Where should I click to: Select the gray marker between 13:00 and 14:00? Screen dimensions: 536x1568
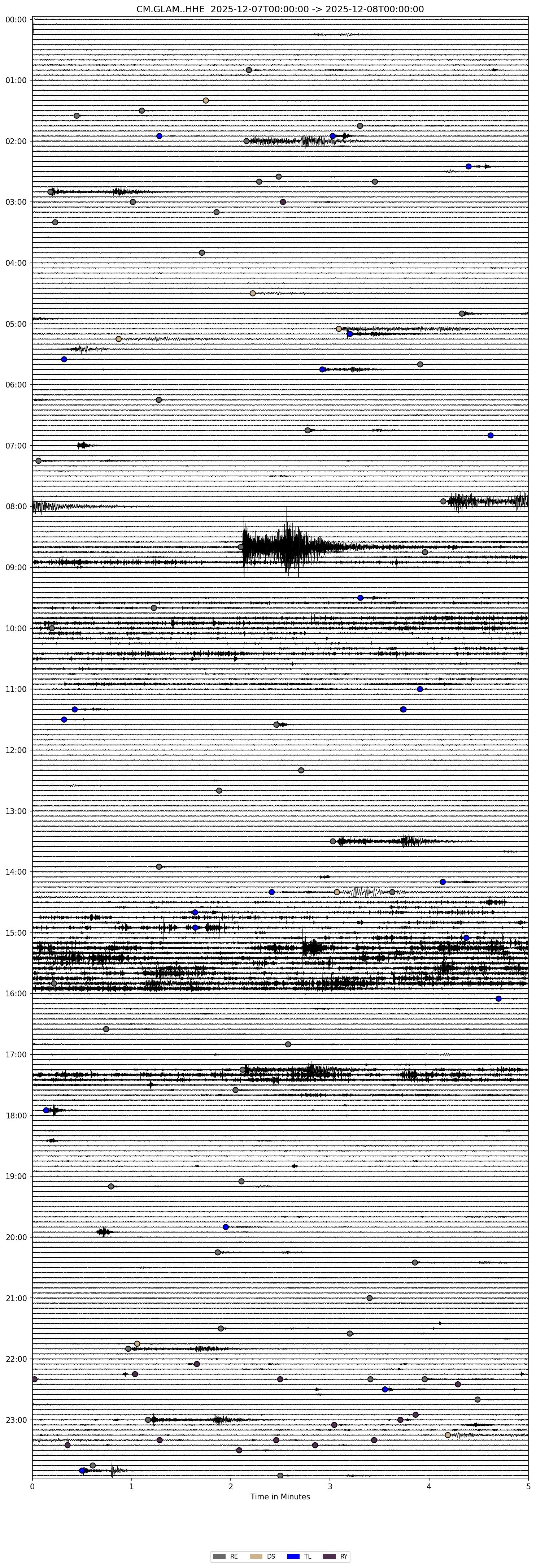point(333,841)
